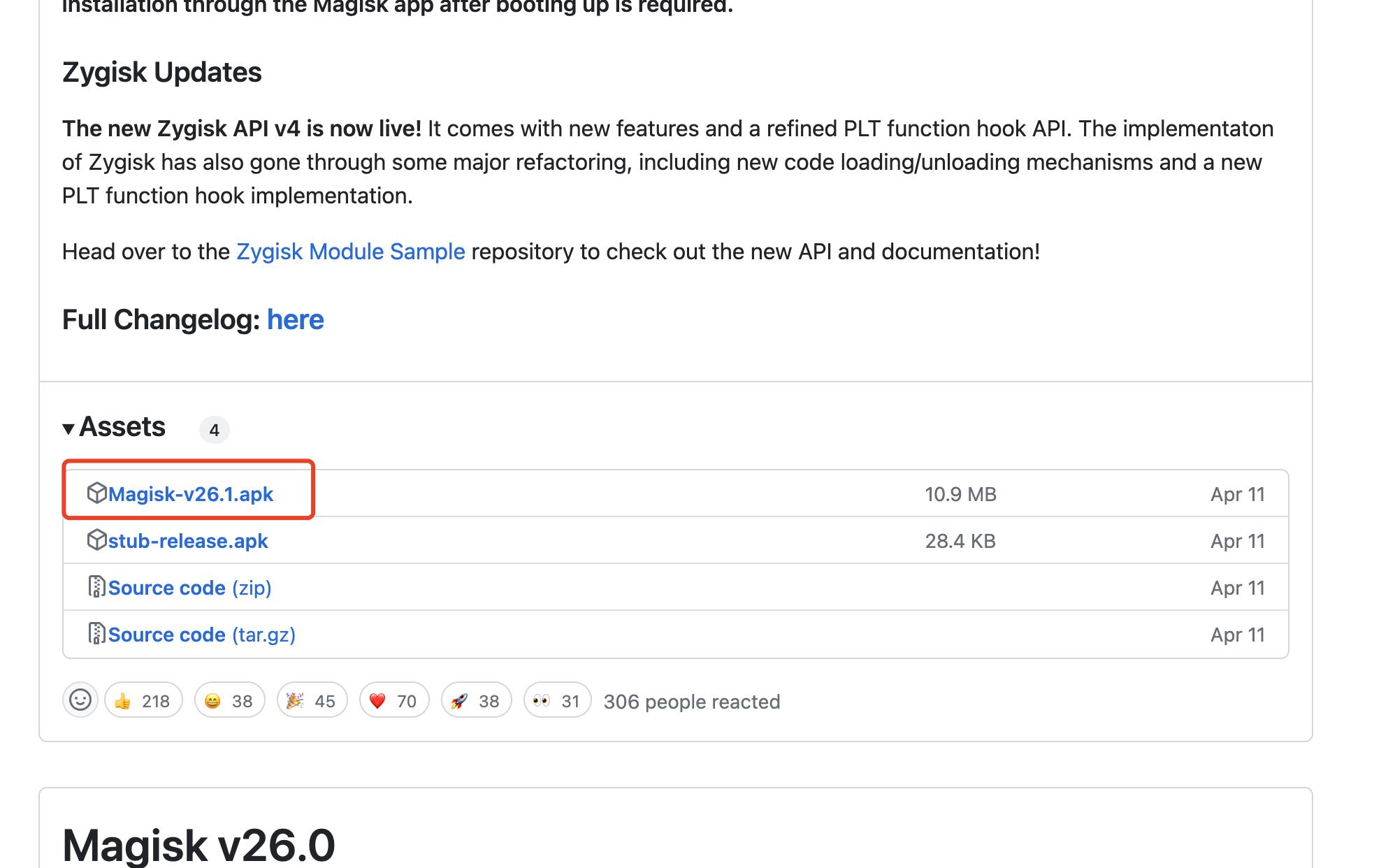Download Magisk-v26.1.apk file
1395x868 pixels.
point(190,494)
